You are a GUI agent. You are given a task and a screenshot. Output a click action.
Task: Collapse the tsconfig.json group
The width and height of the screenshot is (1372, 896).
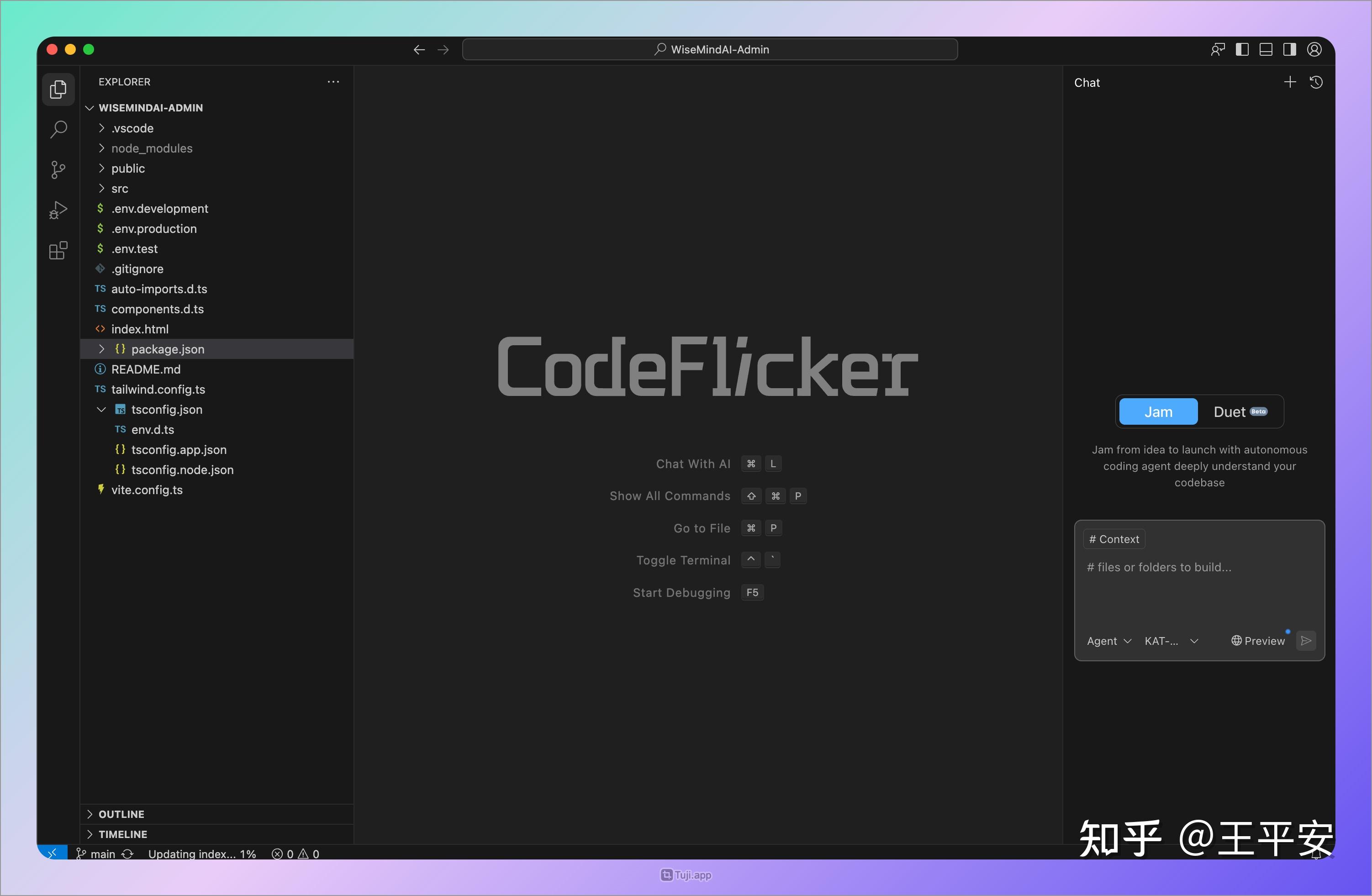click(x=102, y=409)
